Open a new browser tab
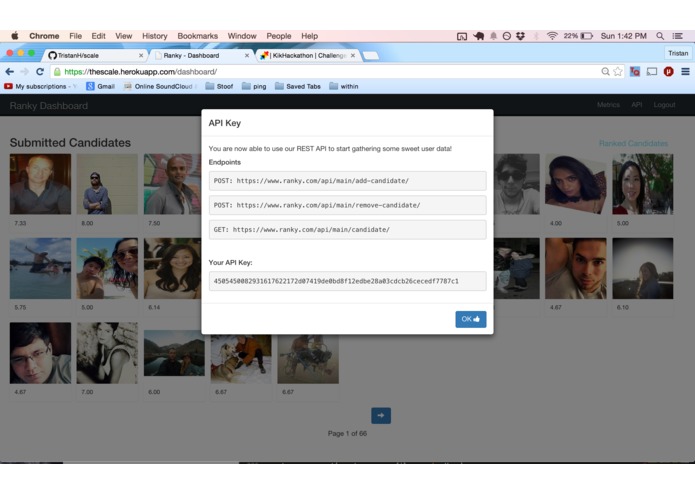The width and height of the screenshot is (695, 494). [x=371, y=55]
